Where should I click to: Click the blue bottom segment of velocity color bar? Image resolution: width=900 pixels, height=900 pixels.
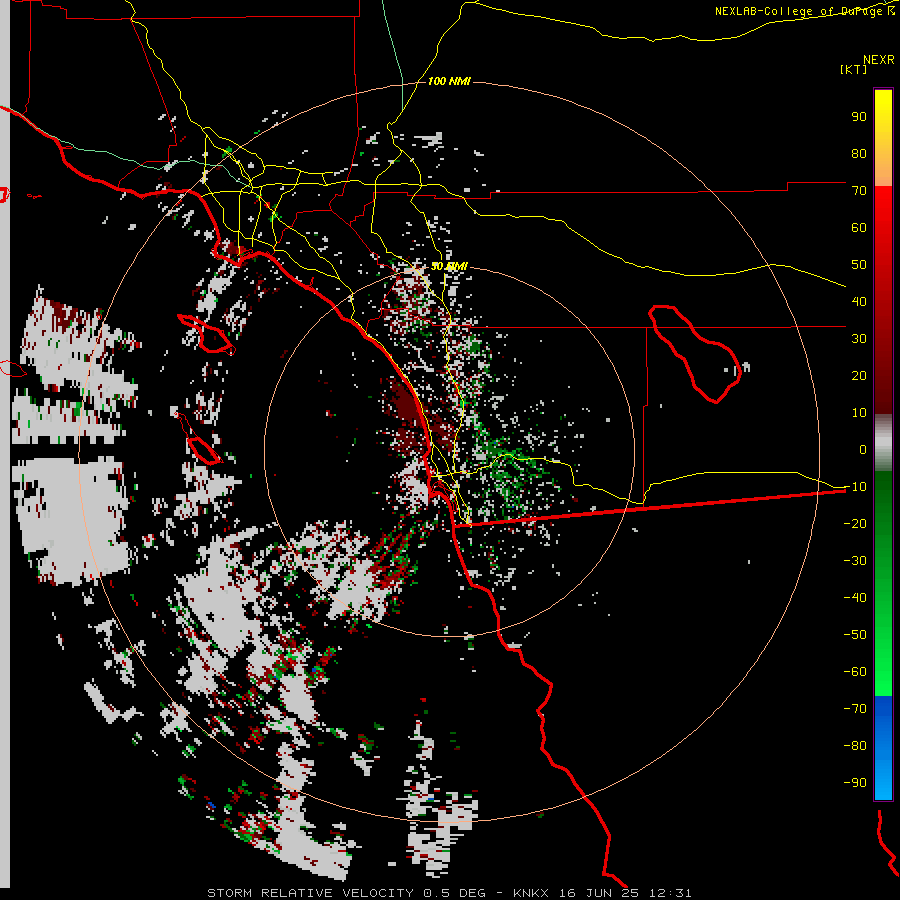click(883, 747)
